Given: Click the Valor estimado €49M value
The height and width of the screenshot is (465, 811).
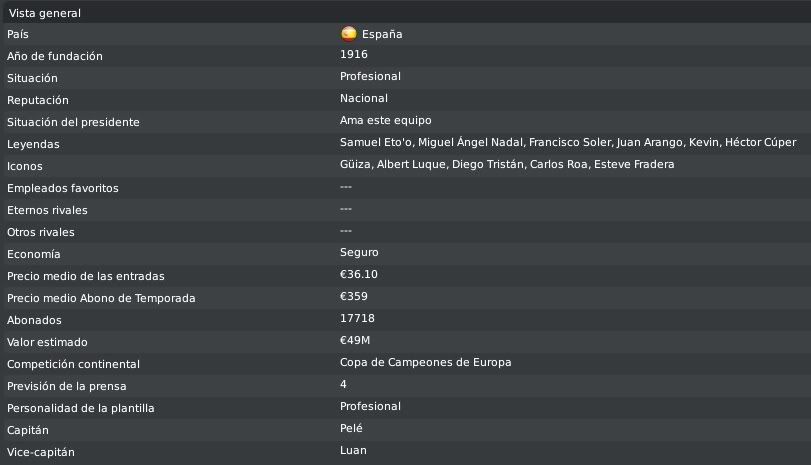Looking at the screenshot, I should tap(355, 340).
